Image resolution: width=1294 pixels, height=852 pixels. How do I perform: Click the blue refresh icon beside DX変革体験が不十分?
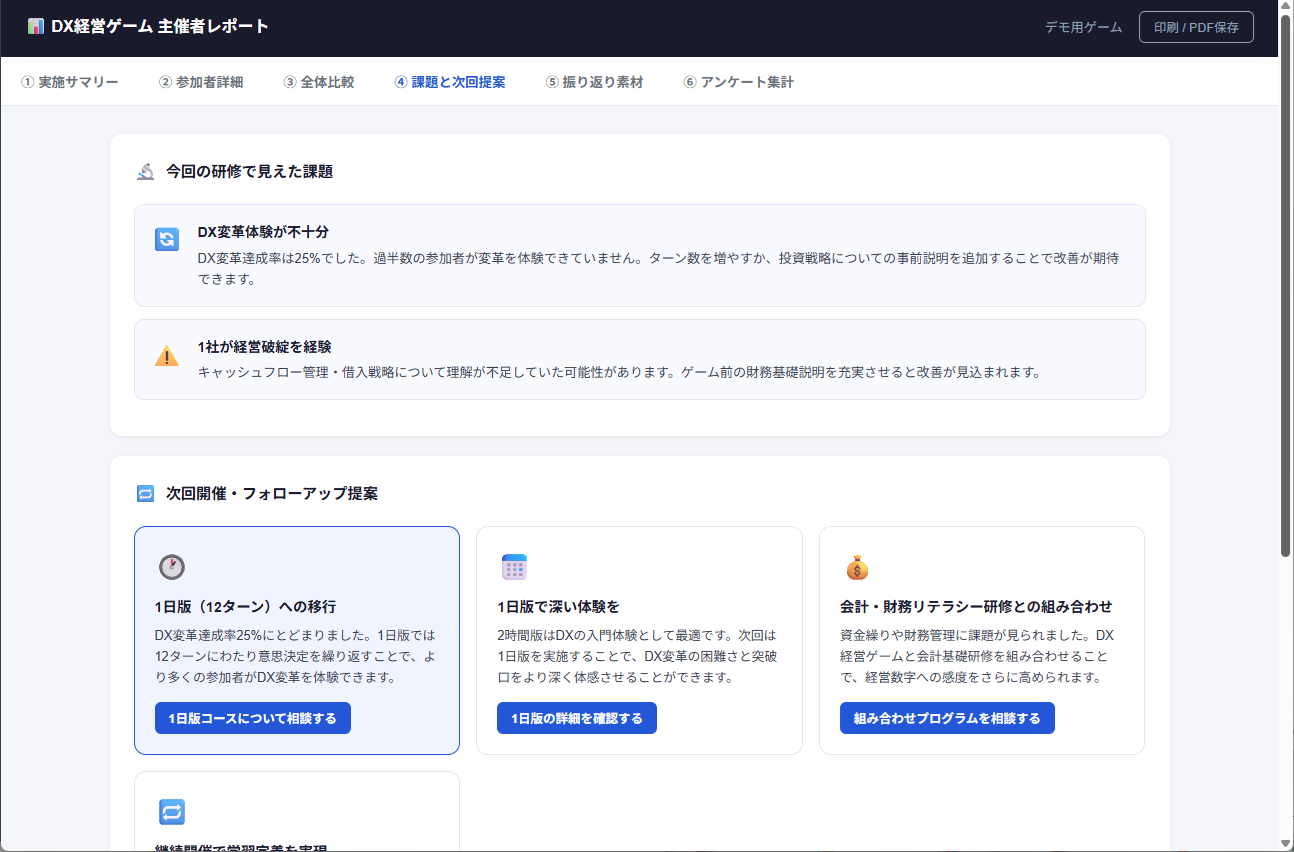[x=167, y=239]
